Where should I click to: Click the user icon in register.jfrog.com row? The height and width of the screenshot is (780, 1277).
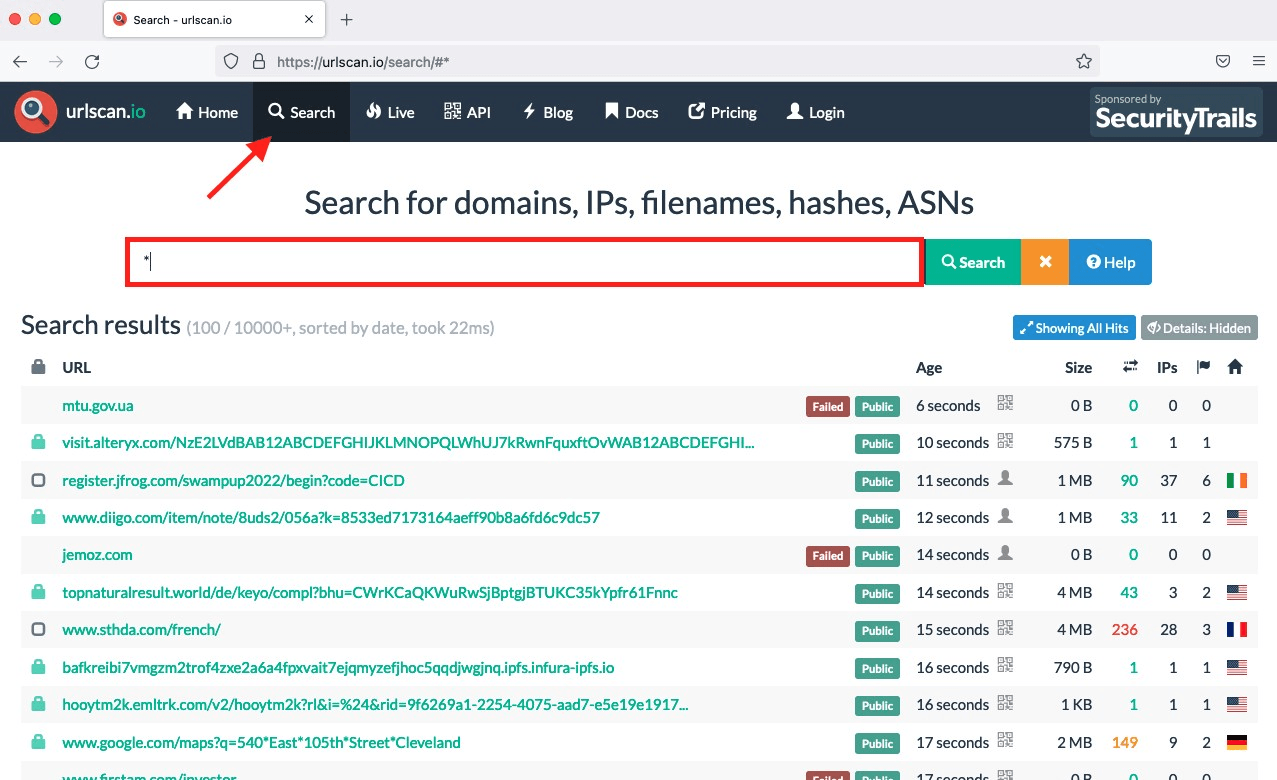1005,479
